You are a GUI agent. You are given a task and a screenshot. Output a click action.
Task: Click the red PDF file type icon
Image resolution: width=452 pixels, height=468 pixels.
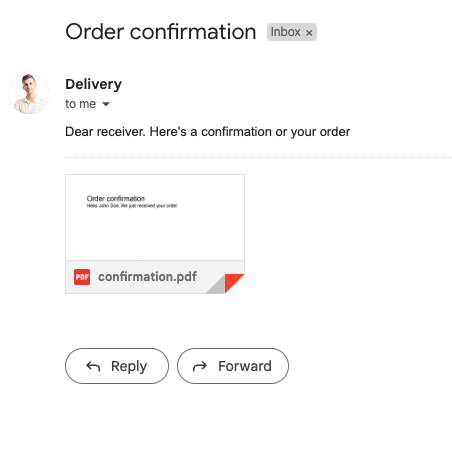[82, 277]
